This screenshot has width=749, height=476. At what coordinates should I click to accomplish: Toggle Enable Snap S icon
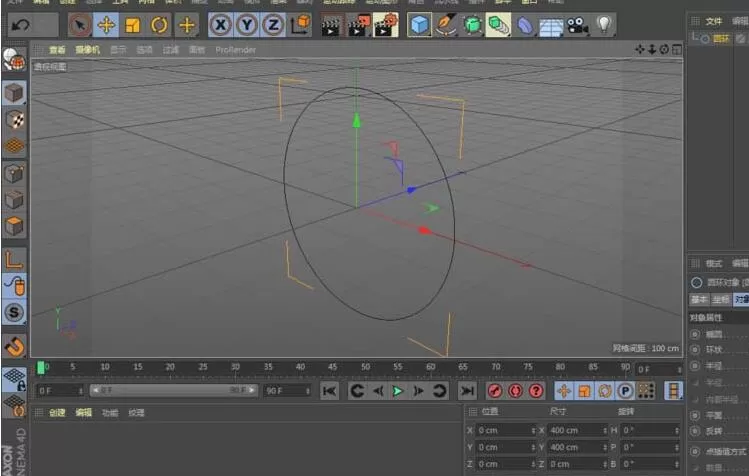tap(14, 313)
